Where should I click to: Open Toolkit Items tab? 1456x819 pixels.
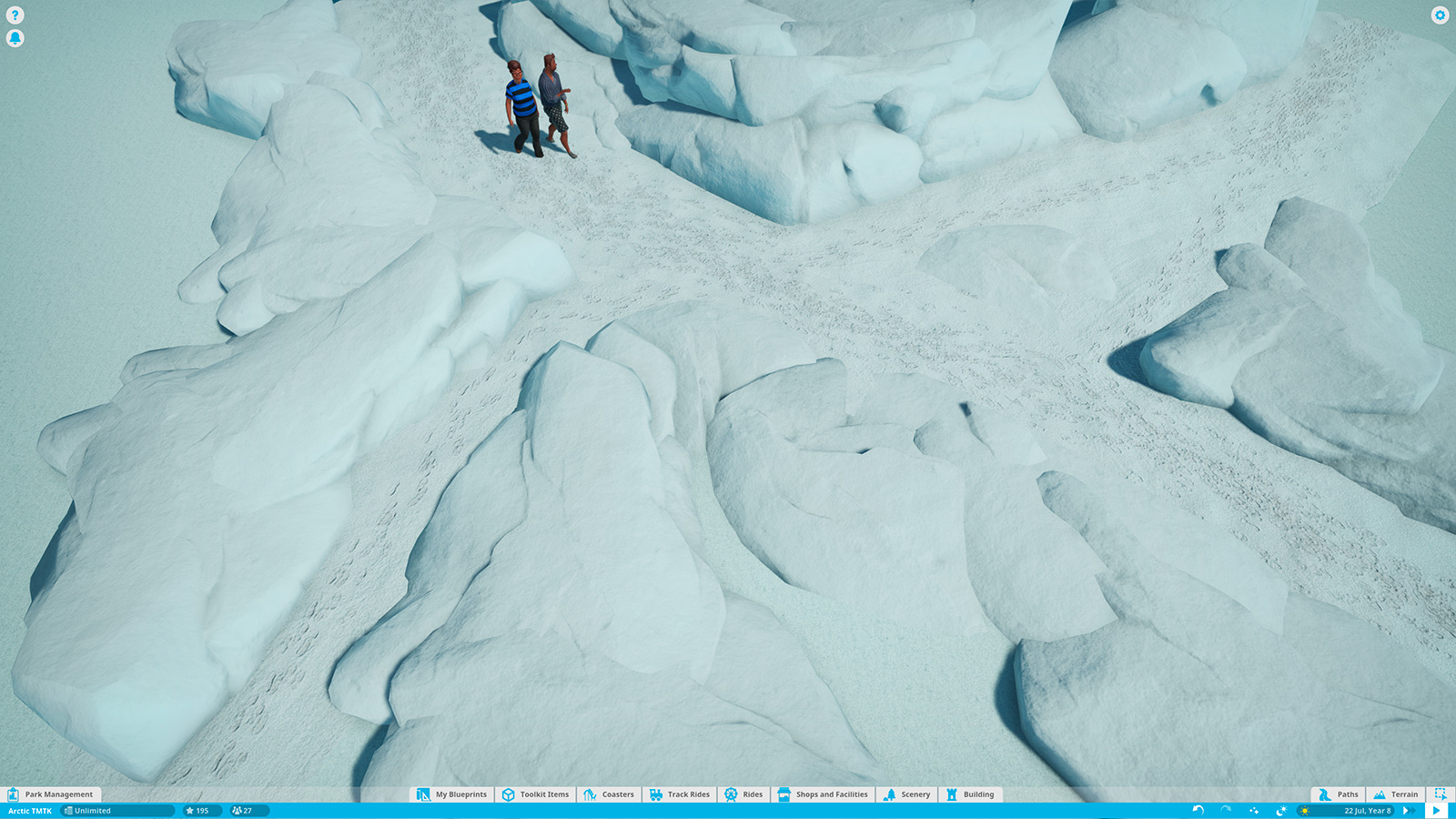point(535,794)
